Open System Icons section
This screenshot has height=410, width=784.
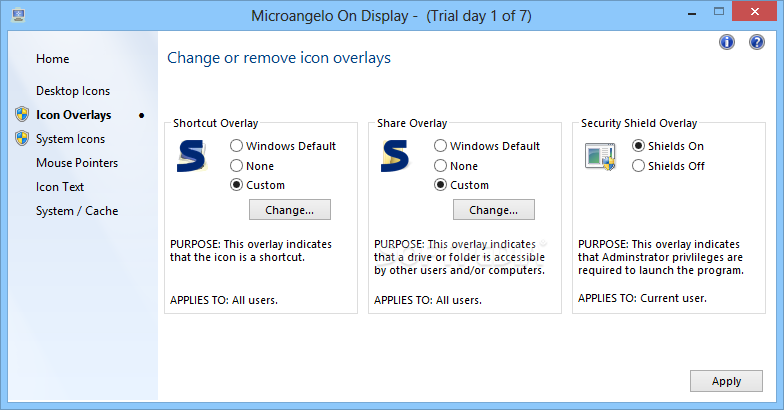pyautogui.click(x=70, y=139)
